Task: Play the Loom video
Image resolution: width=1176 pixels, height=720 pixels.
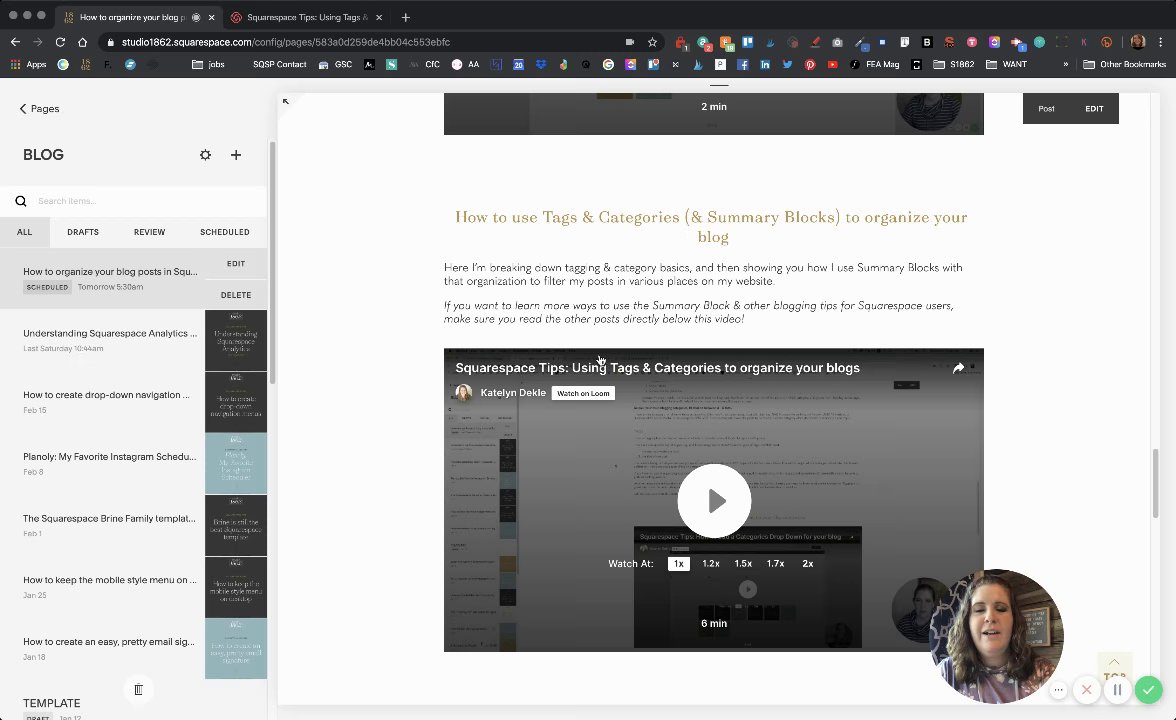Action: 714,500
